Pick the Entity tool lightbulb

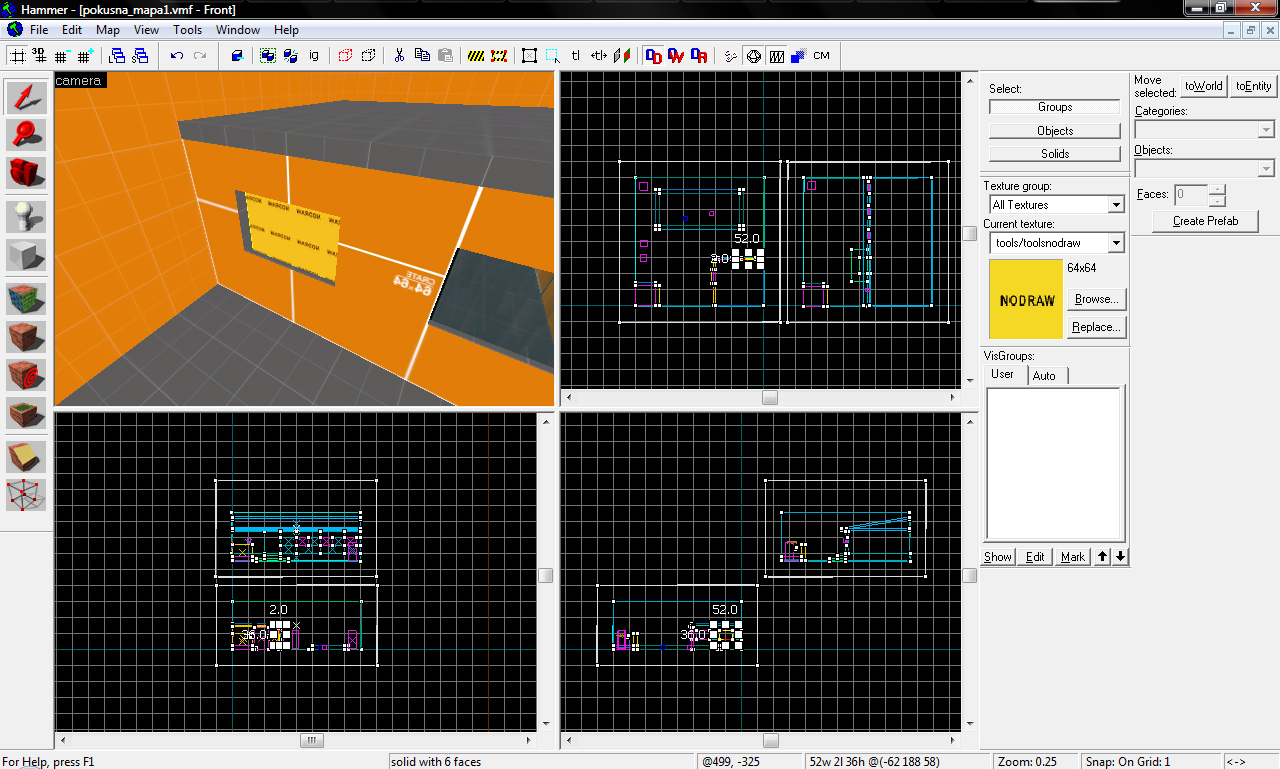[x=27, y=217]
